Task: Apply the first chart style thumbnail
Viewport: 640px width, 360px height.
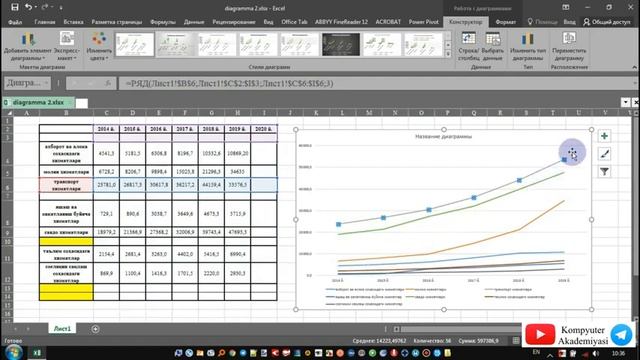Action: click(x=135, y=44)
